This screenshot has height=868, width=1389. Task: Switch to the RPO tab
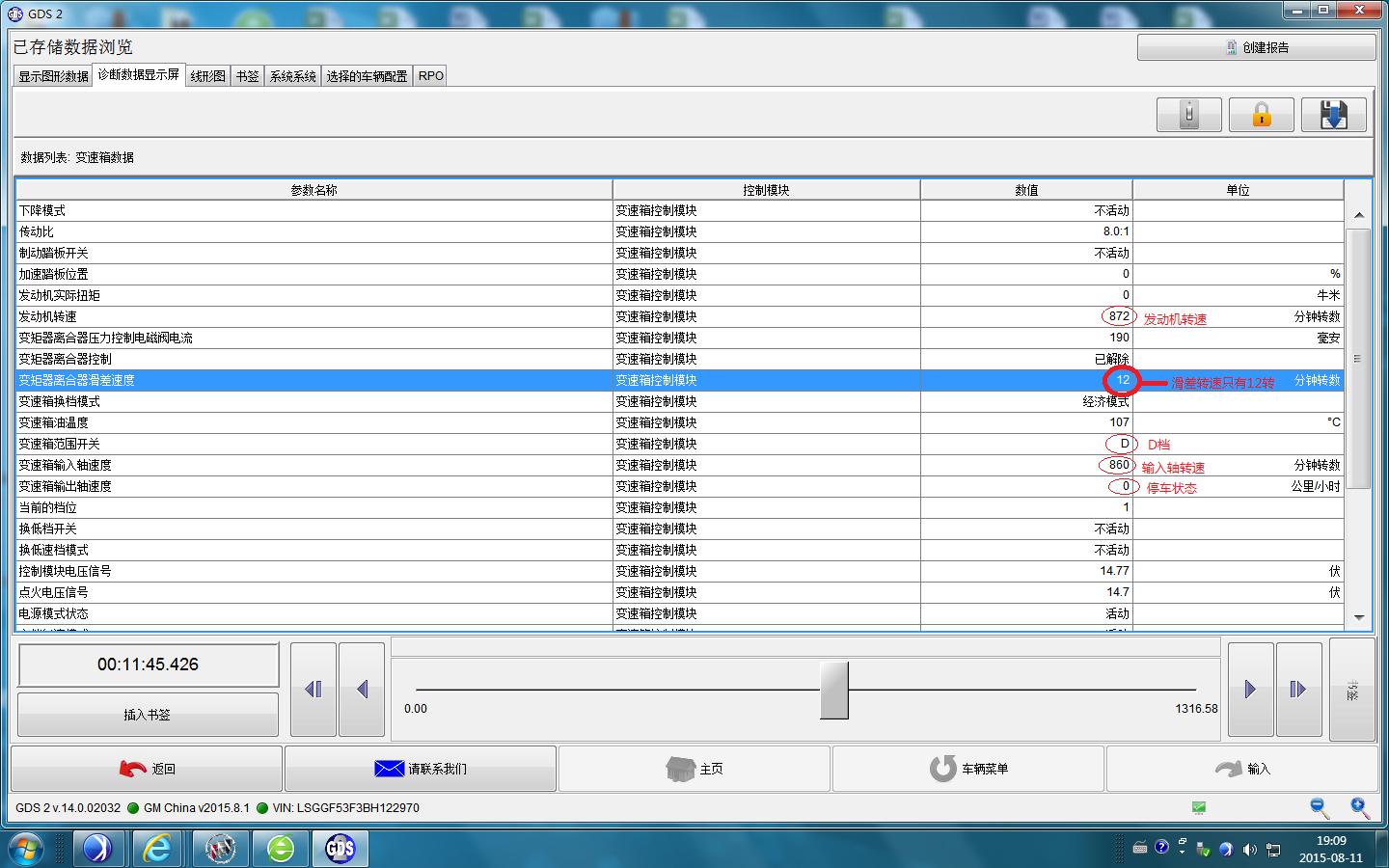pos(431,76)
